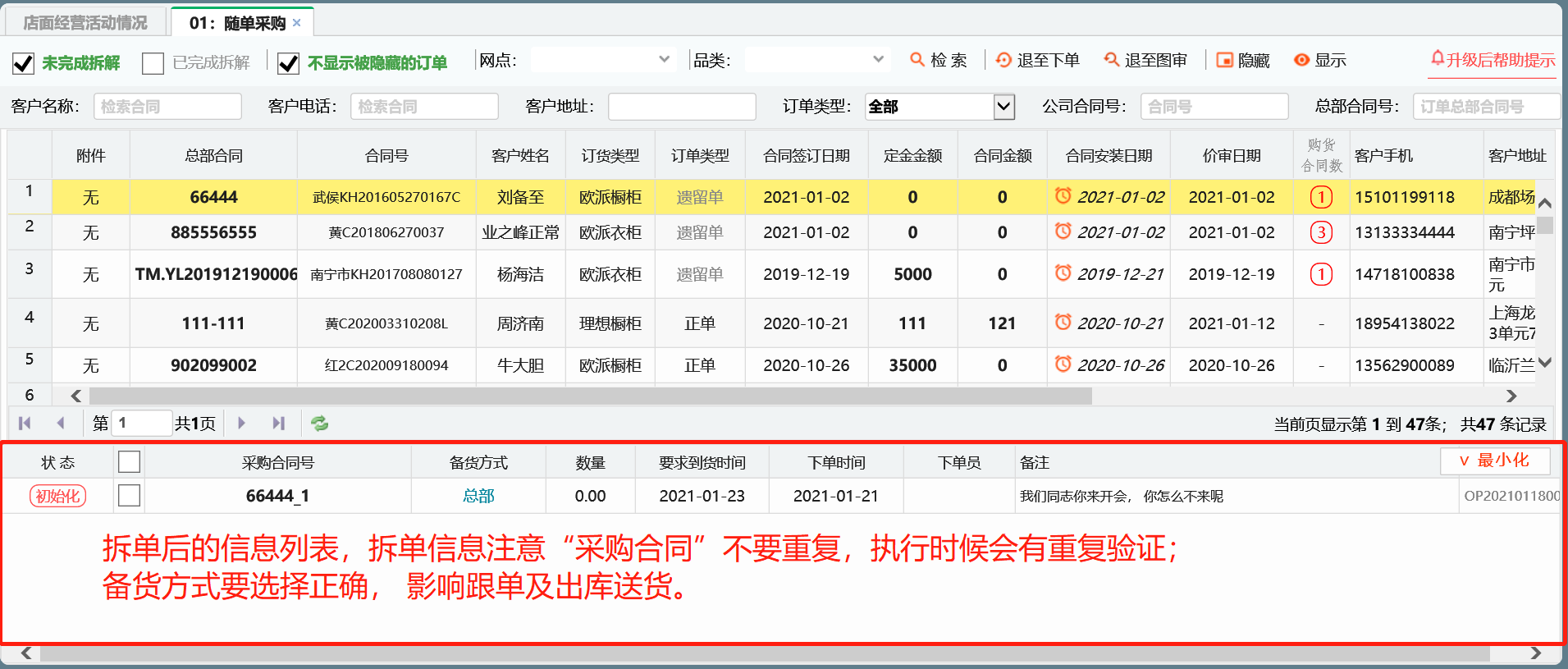Image resolution: width=1568 pixels, height=669 pixels.
Task: Click the 检索 search magnifier icon
Action: click(x=917, y=60)
